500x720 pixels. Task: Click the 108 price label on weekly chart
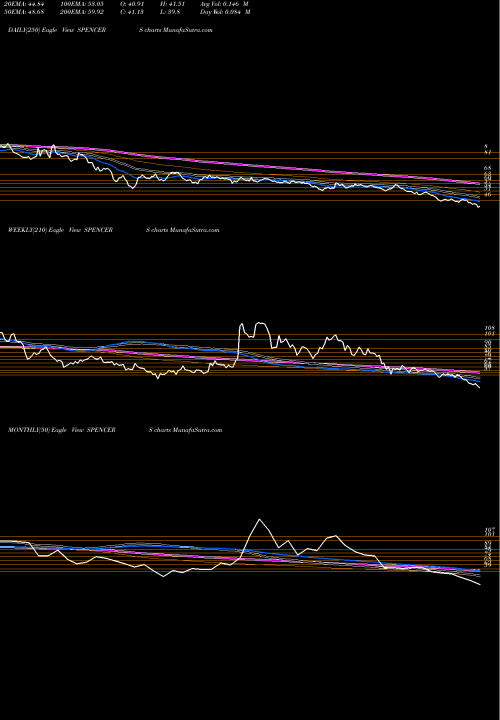[489, 328]
